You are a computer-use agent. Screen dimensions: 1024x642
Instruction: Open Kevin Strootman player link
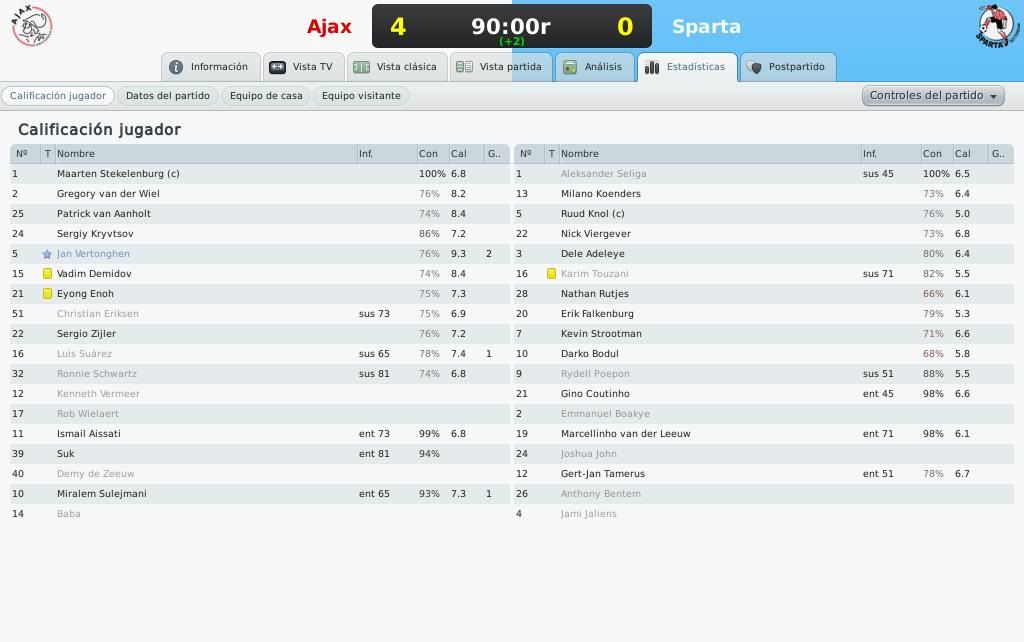click(601, 334)
